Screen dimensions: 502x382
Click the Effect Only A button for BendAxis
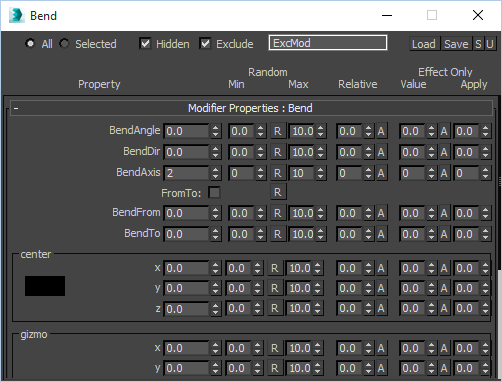pyautogui.click(x=444, y=173)
